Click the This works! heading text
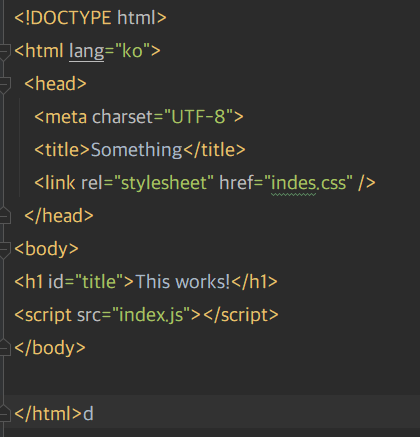 tap(183, 282)
